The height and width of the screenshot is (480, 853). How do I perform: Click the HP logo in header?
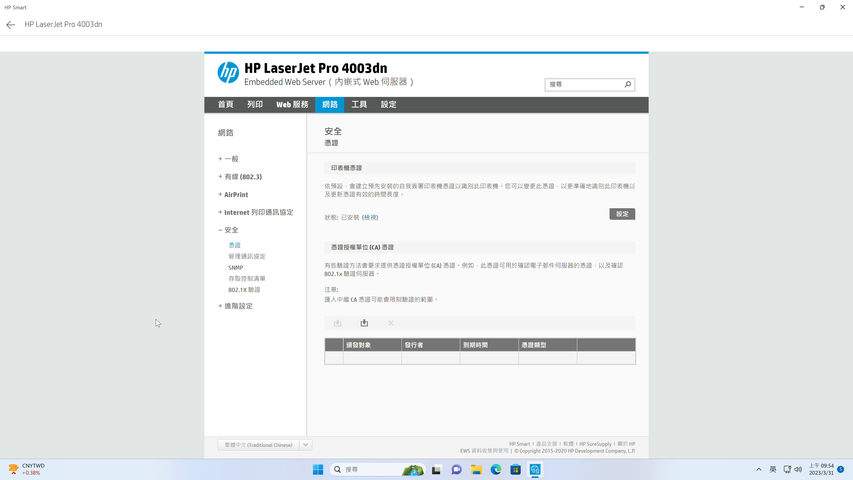point(228,72)
